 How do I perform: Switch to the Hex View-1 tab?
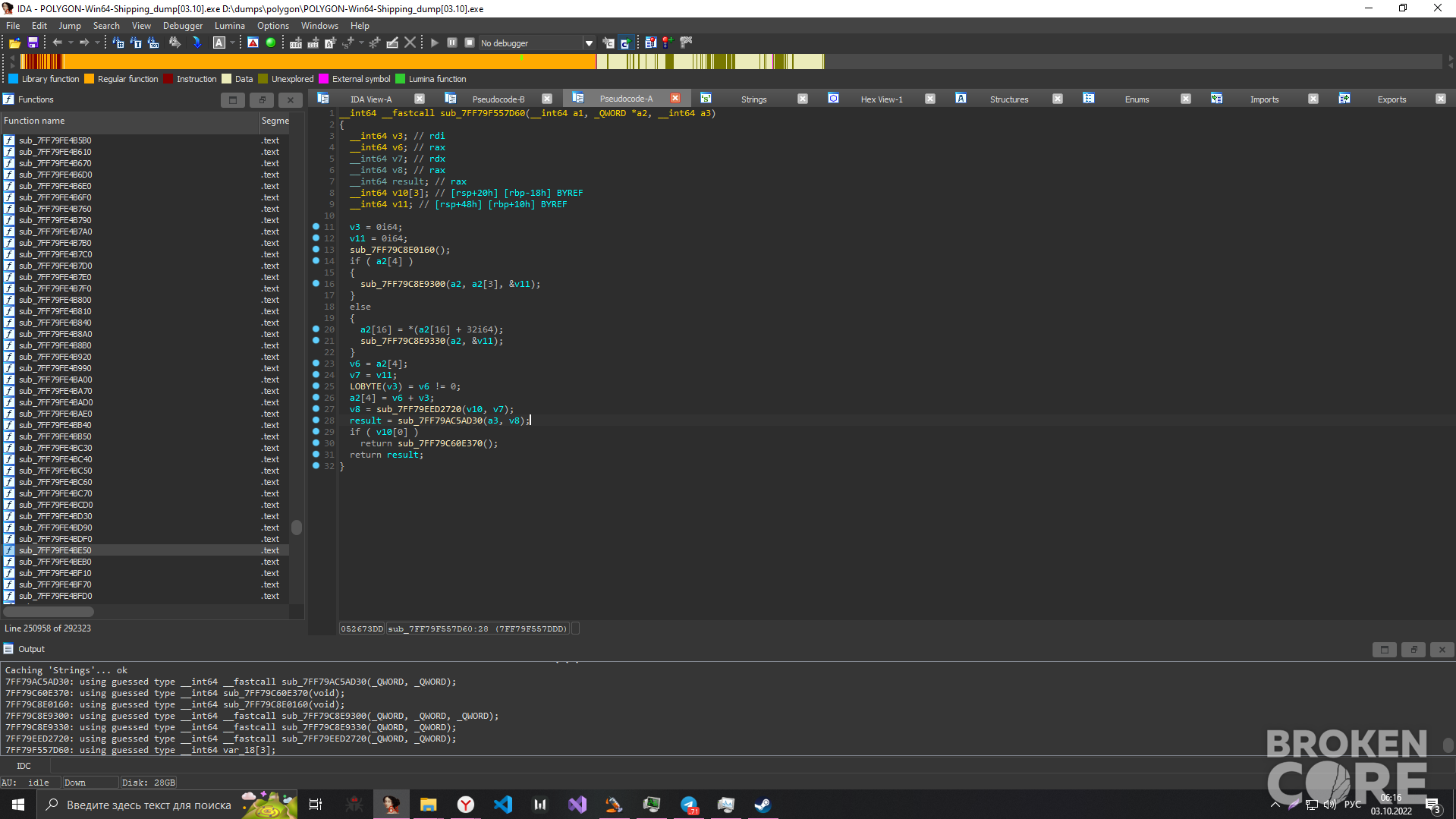881,99
